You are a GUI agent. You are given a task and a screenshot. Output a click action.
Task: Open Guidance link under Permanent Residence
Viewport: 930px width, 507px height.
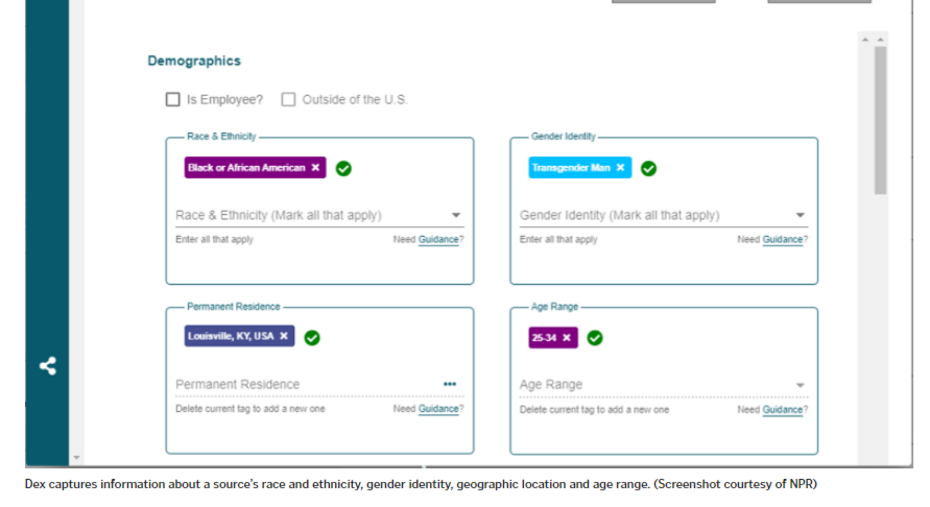pos(438,409)
